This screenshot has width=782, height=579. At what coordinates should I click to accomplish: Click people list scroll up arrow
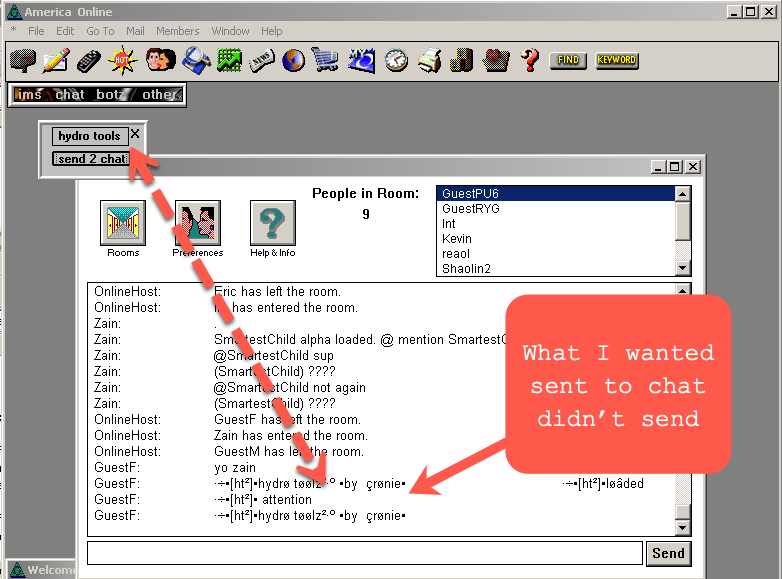683,193
